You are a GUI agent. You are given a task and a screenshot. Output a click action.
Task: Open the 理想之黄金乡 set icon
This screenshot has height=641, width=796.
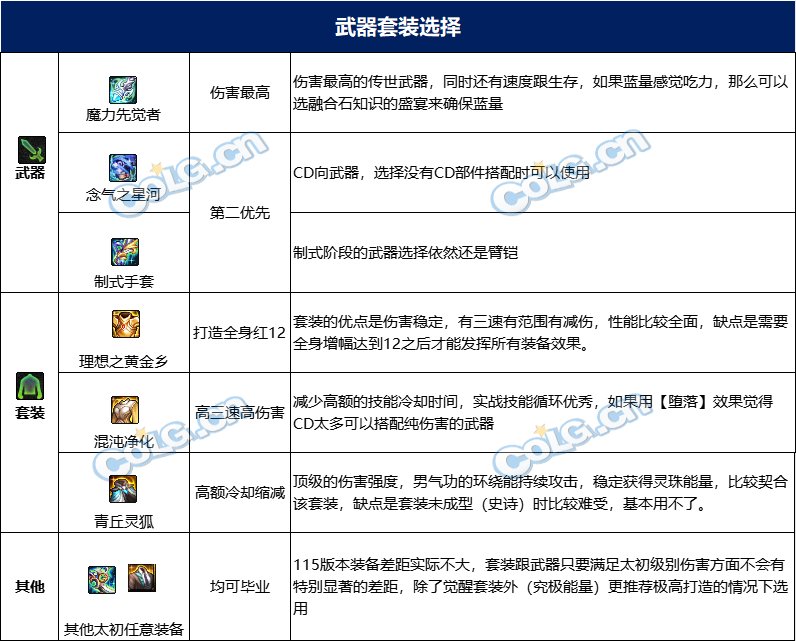[x=124, y=324]
